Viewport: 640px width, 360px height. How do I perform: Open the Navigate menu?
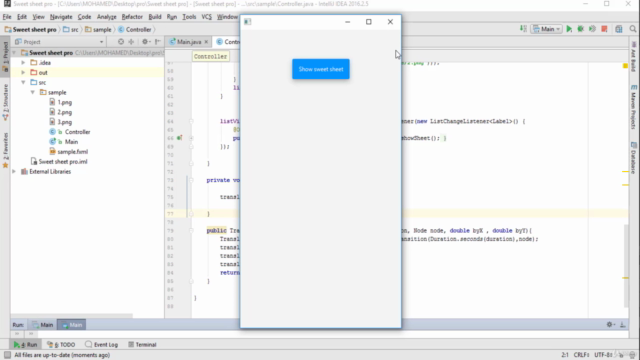coord(61,17)
